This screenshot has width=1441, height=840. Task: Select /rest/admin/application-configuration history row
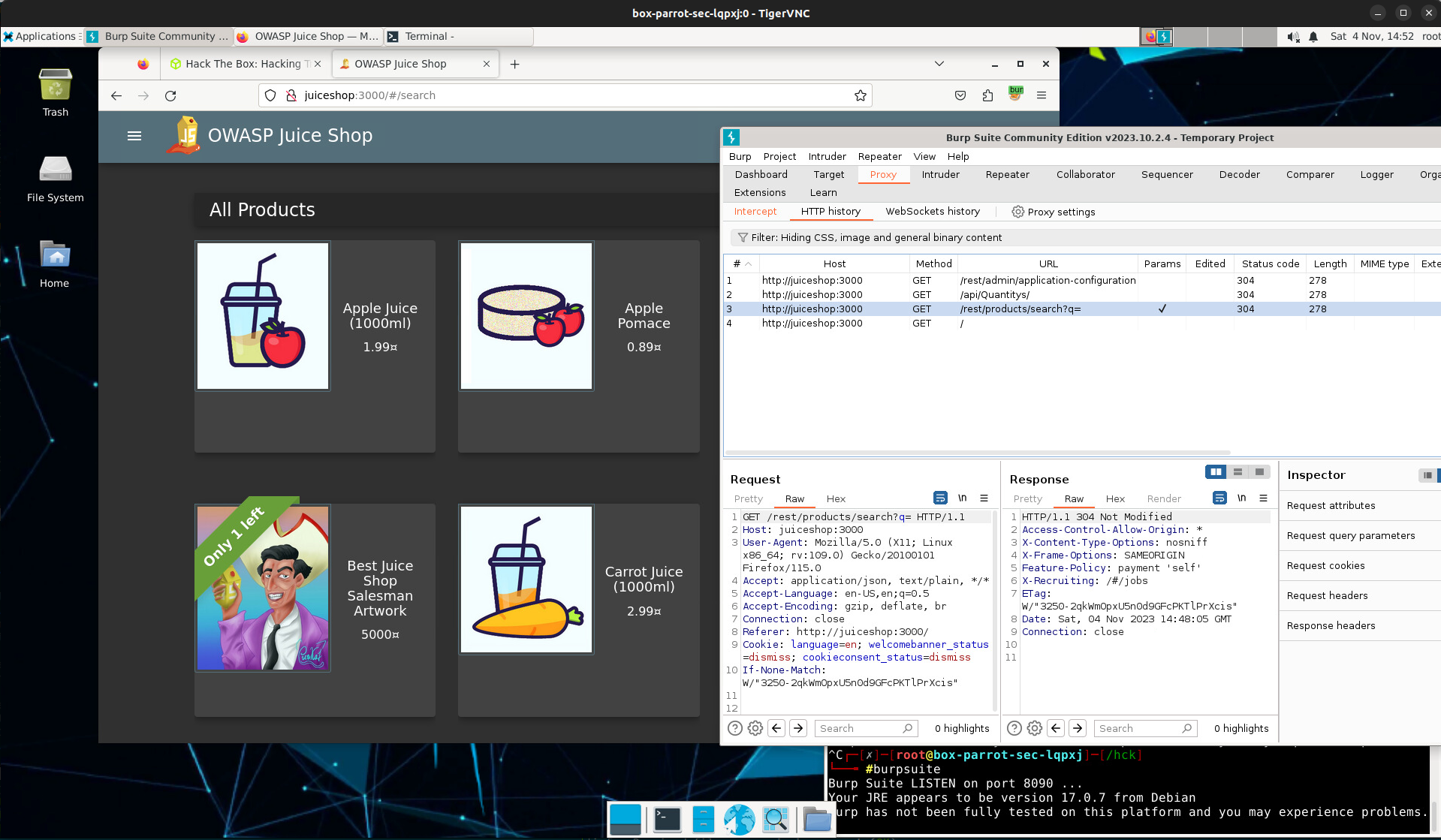pos(1081,281)
